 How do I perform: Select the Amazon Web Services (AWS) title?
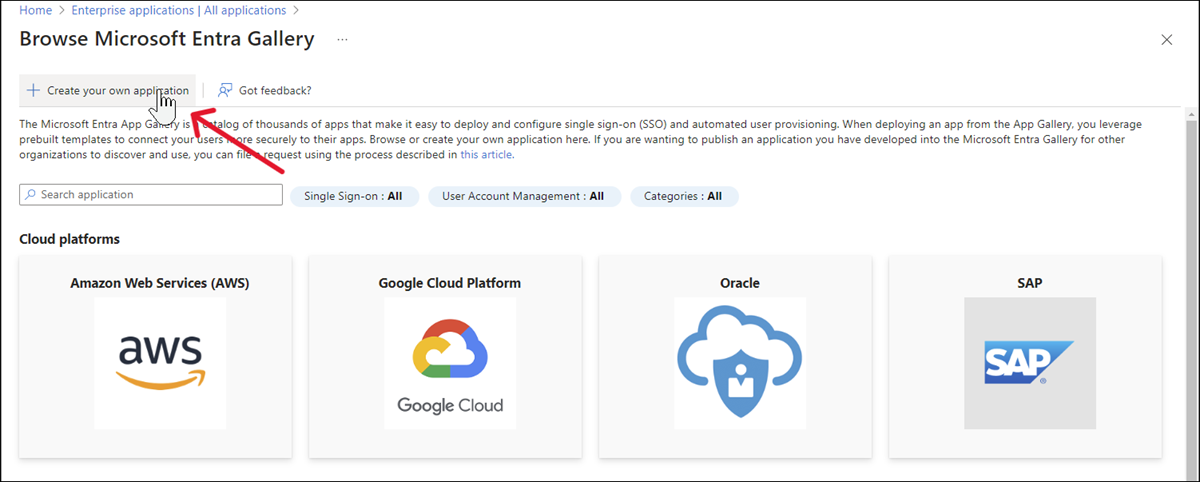pos(160,283)
